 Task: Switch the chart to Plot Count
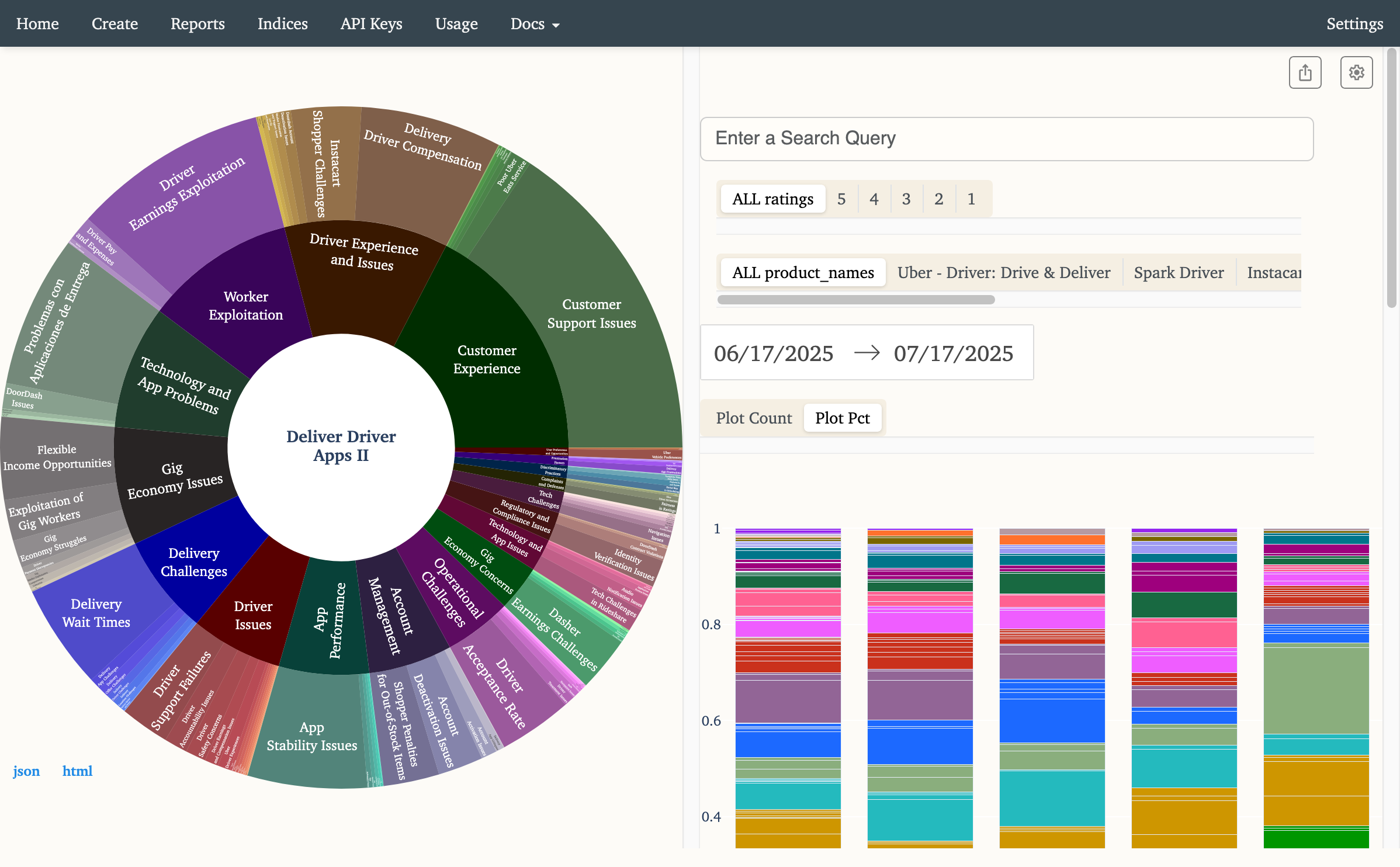[x=754, y=418]
